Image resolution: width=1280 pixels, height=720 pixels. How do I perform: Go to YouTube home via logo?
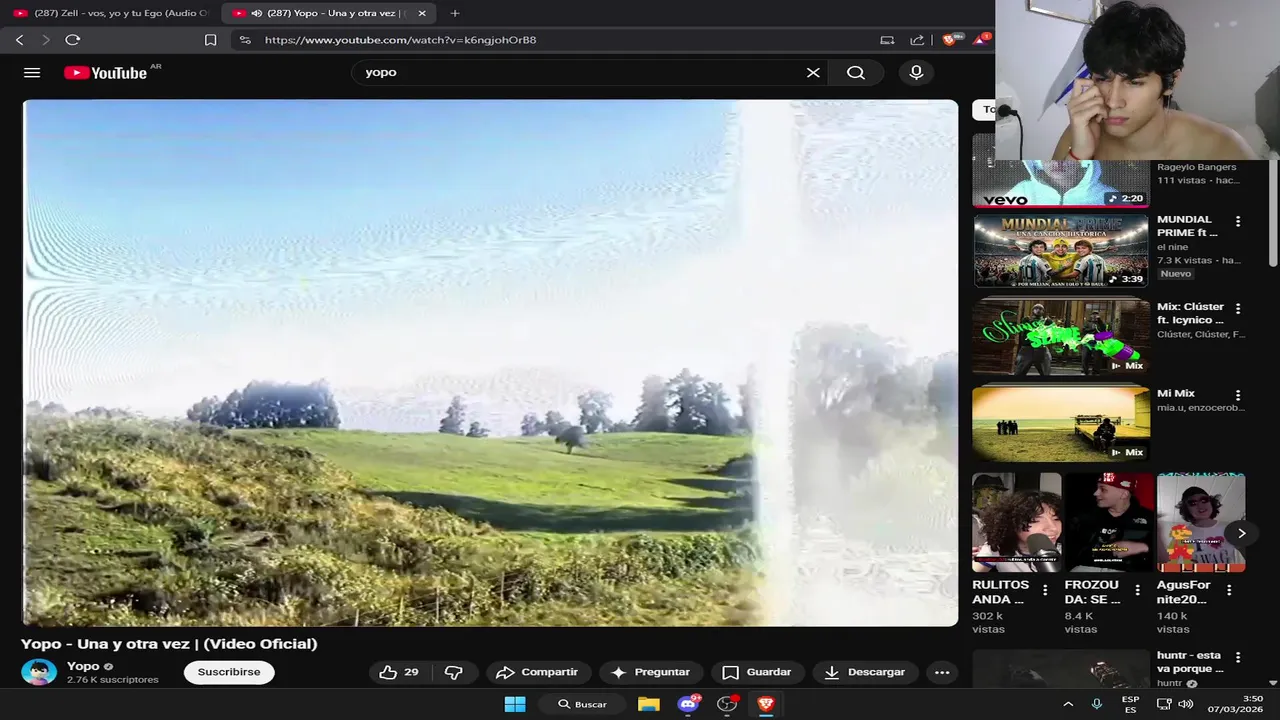click(x=106, y=72)
